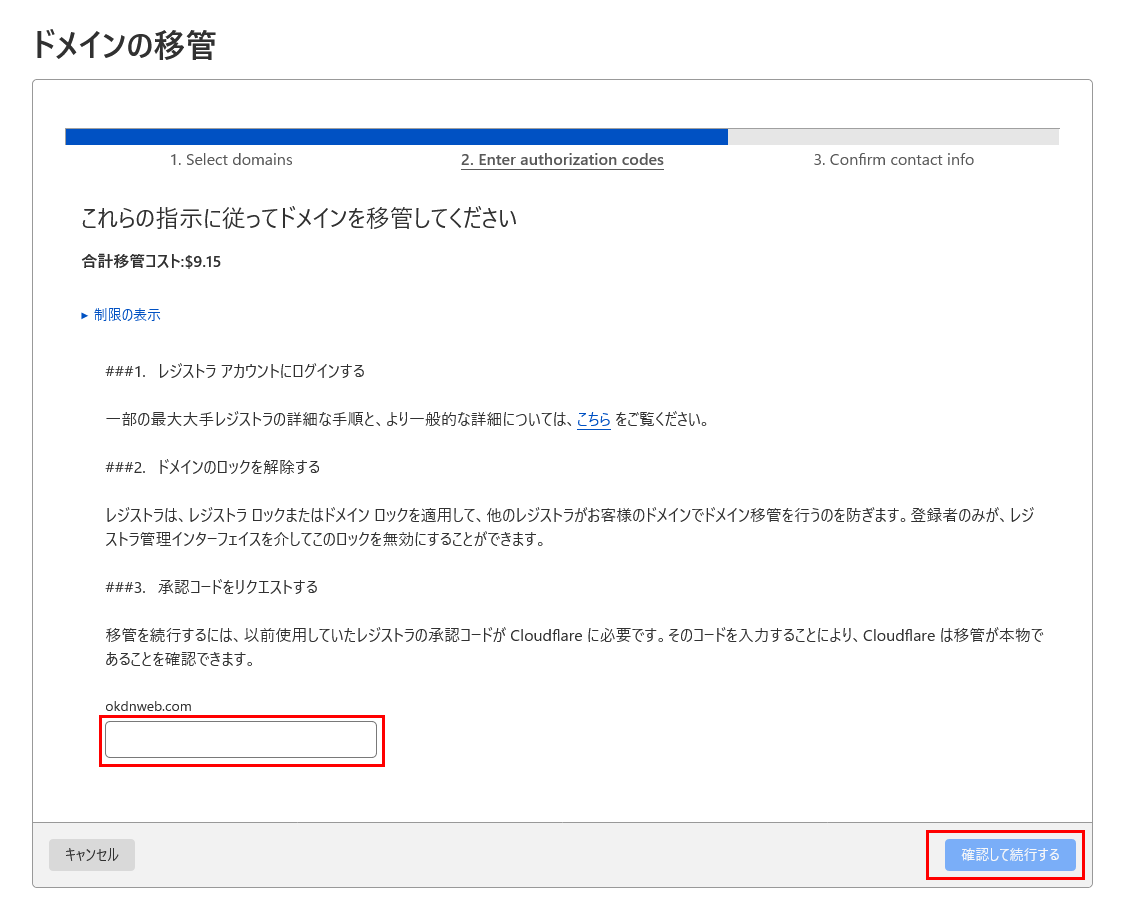This screenshot has width=1130, height=920.
Task: Click the 一部の最大大手レジストラ sentence text
Action: tap(340, 420)
